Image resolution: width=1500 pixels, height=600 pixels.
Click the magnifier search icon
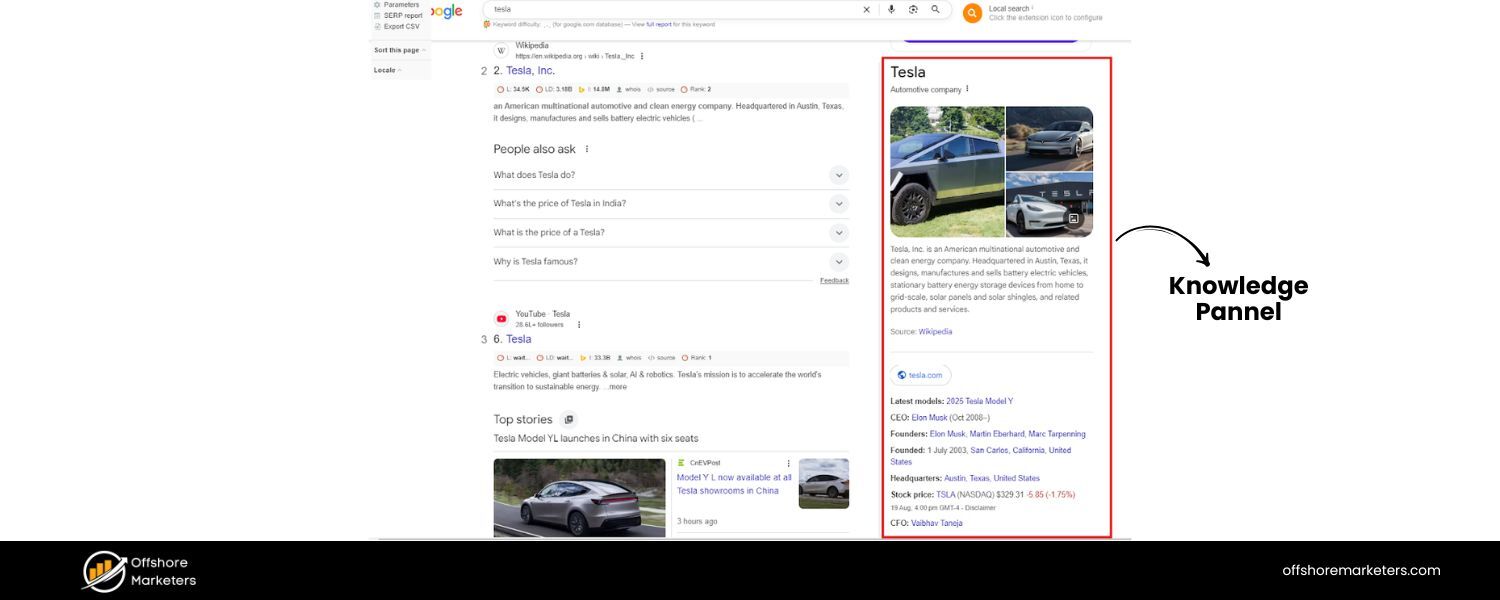[x=935, y=9]
